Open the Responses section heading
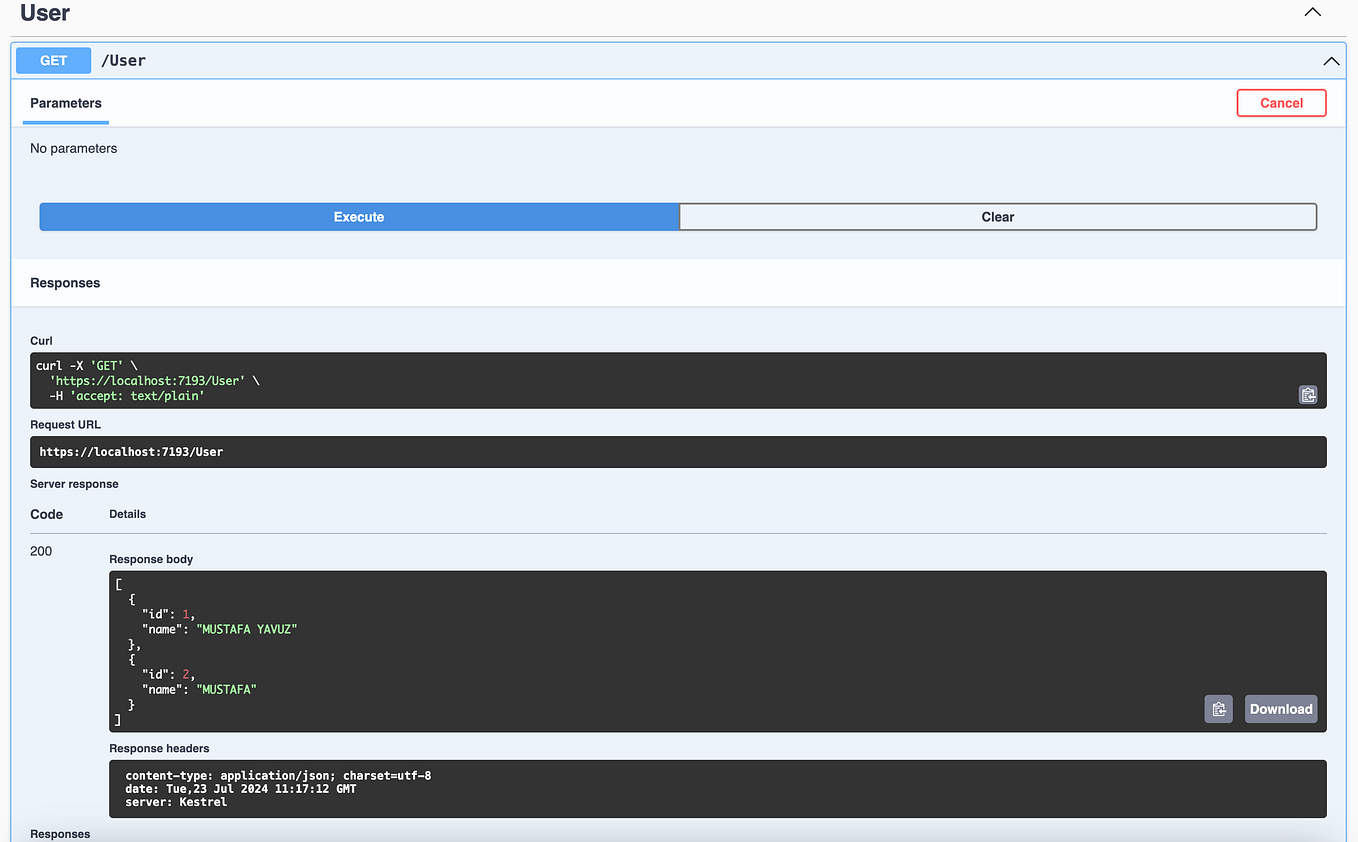 pos(64,282)
